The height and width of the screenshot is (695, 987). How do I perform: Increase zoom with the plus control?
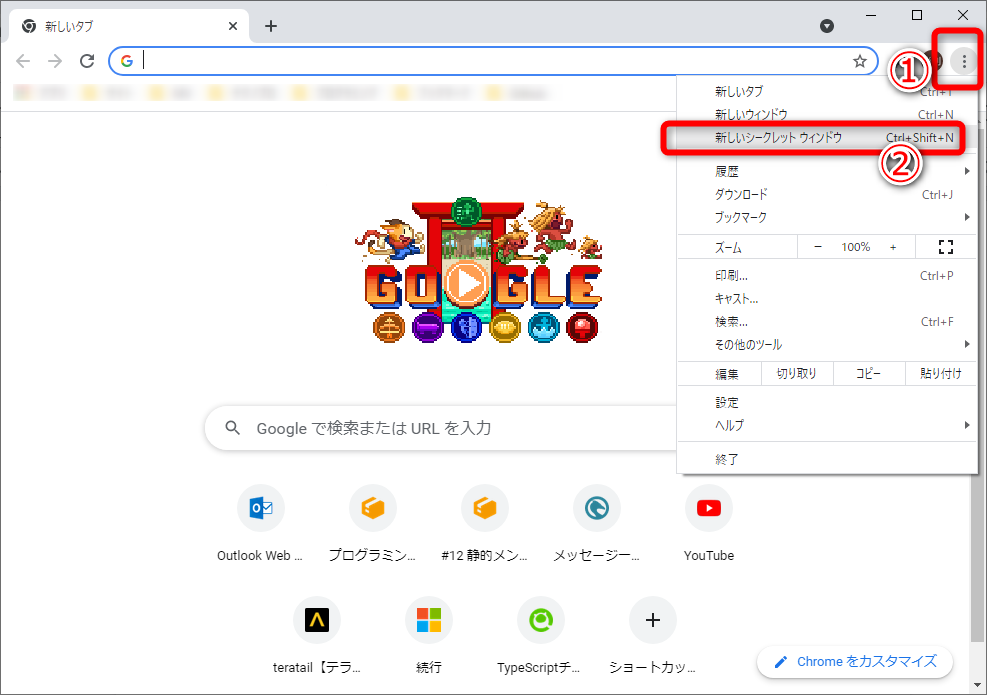[x=892, y=246]
